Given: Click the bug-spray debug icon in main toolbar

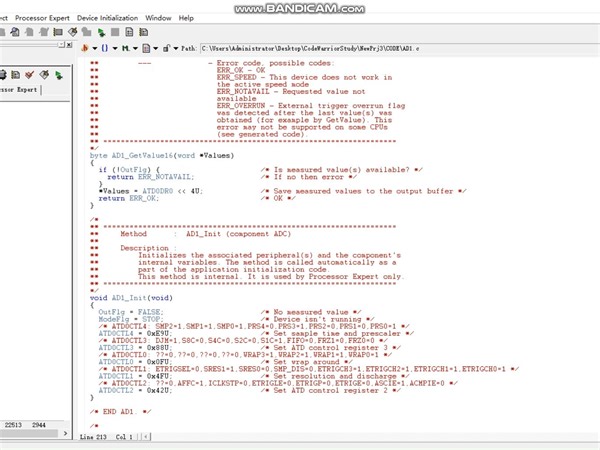Looking at the screenshot, I should 72,32.
